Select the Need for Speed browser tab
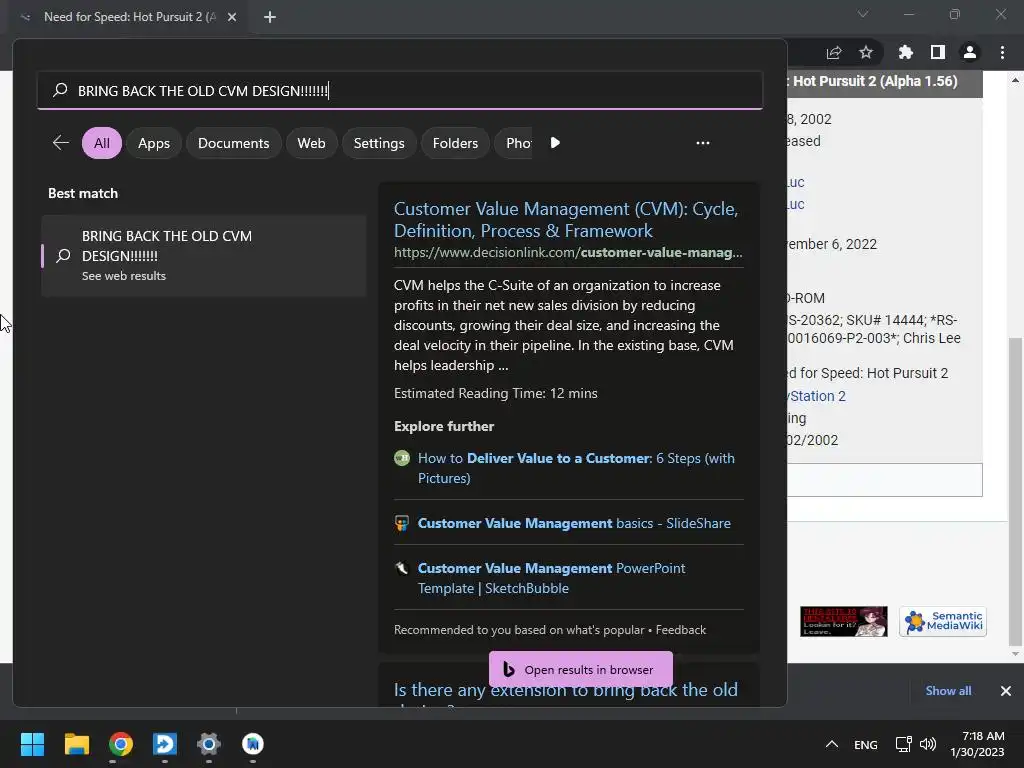Screen dimensions: 1024x768 pyautogui.click(x=129, y=17)
